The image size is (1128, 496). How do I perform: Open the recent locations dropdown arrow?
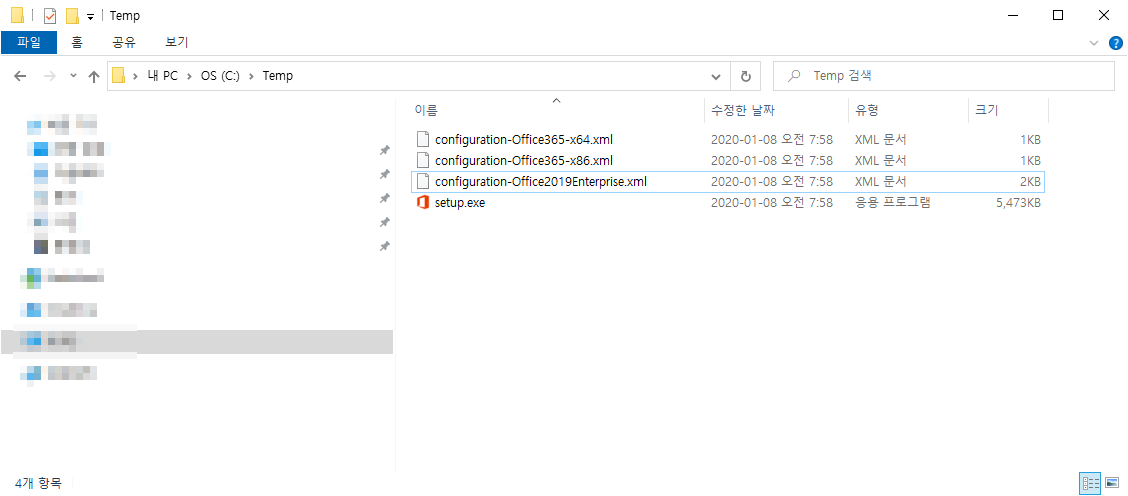pyautogui.click(x=73, y=76)
